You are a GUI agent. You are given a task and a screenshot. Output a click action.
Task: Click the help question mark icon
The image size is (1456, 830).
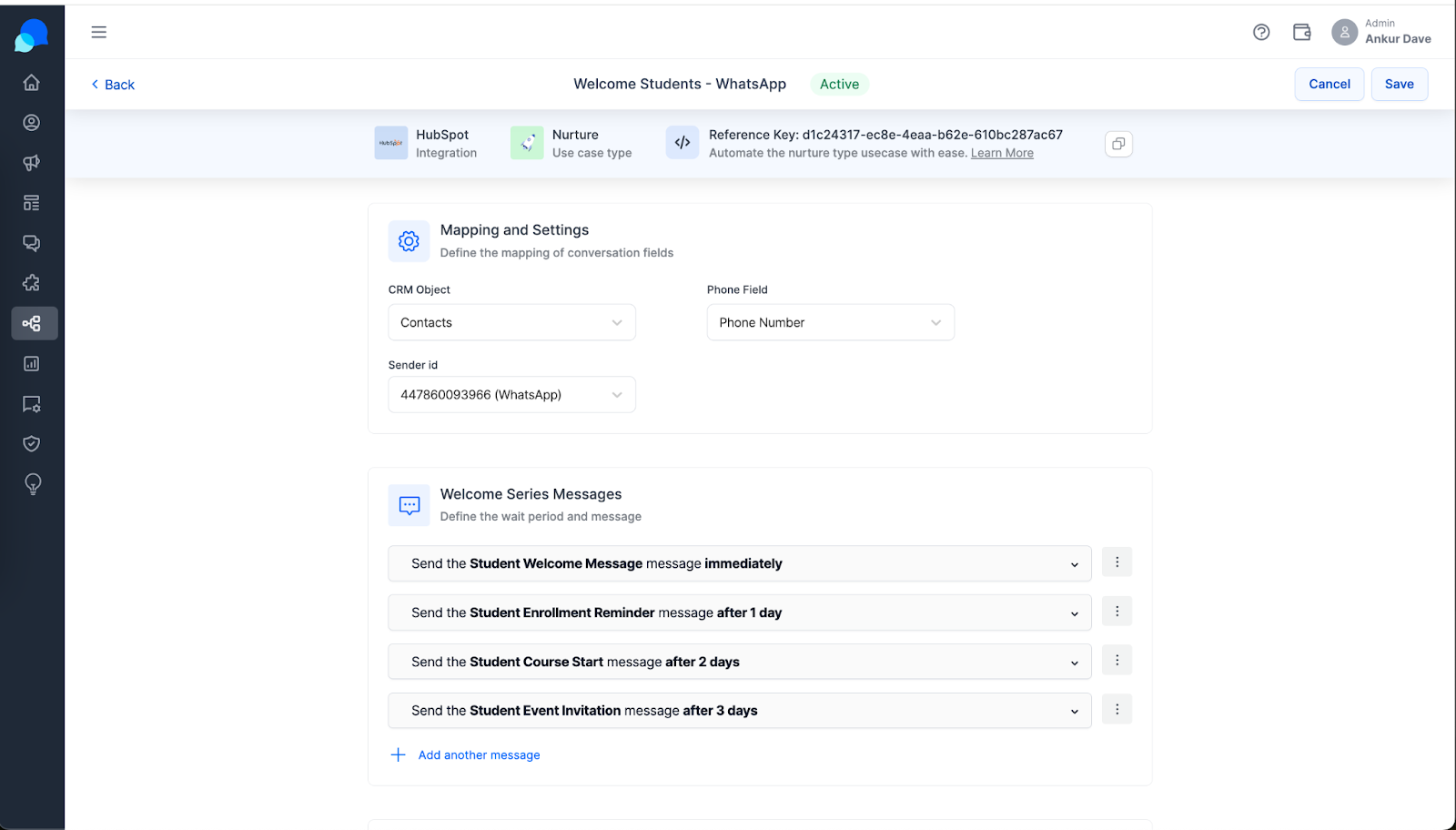point(1261,32)
